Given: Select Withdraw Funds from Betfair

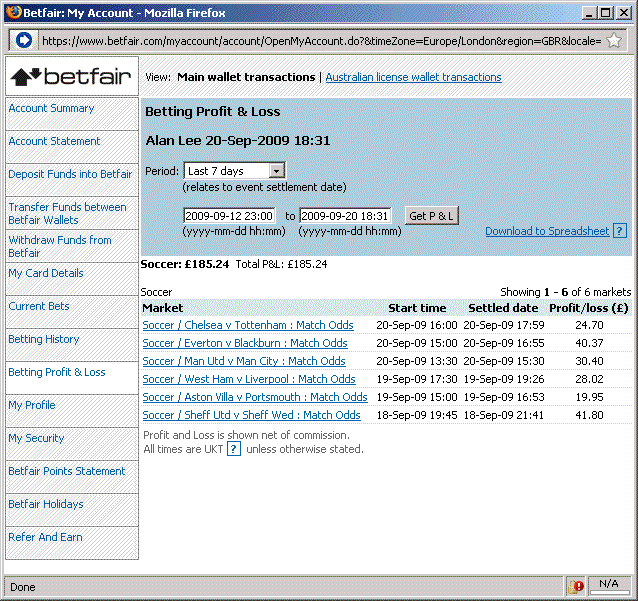Looking at the screenshot, I should click(x=60, y=247).
